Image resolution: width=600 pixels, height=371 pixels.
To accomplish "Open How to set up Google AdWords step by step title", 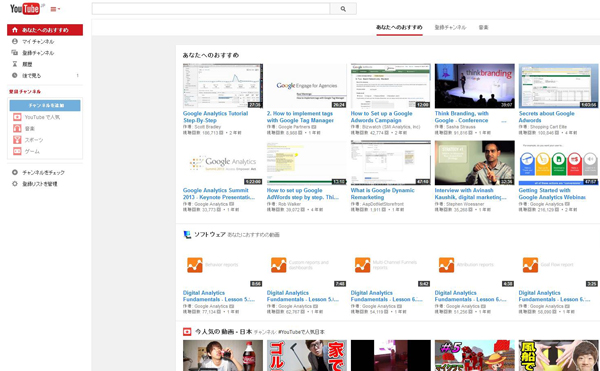I will (x=303, y=194).
